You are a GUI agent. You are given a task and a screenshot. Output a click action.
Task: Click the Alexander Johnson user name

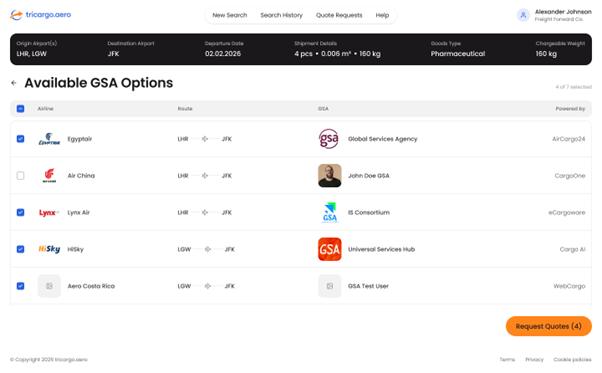563,12
